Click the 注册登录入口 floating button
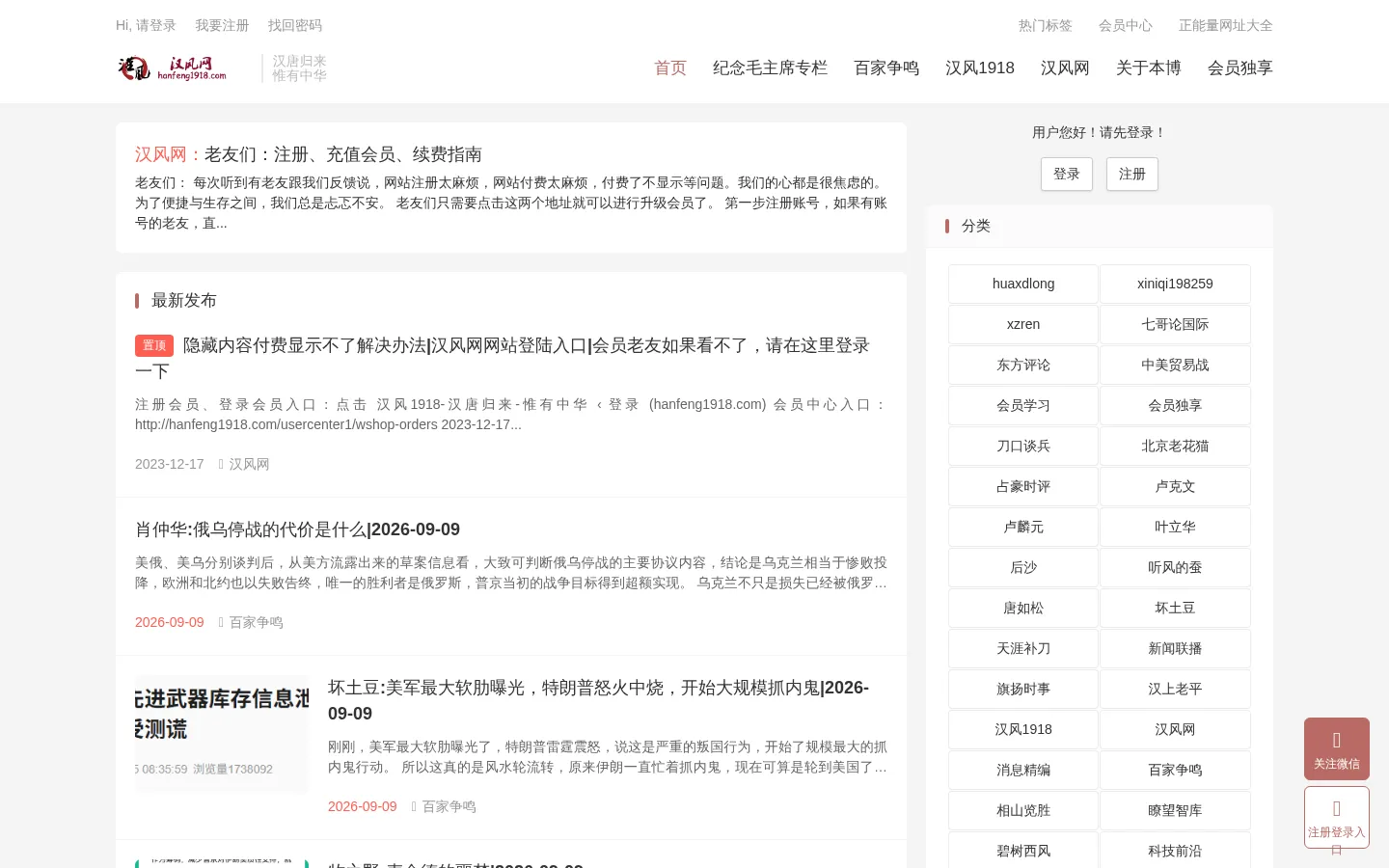This screenshot has height=868, width=1389. (x=1337, y=817)
